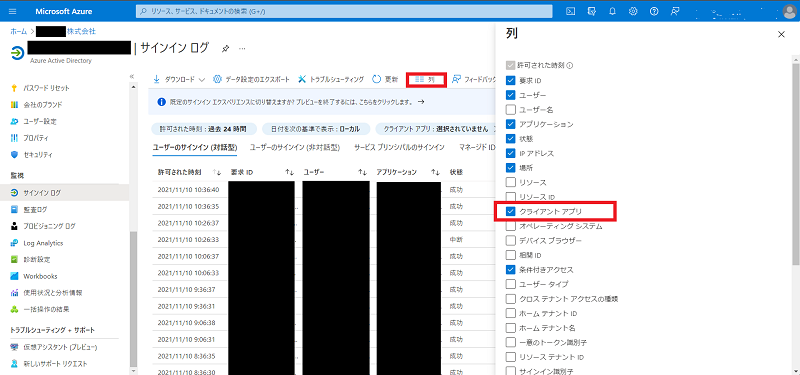
Task: Sort by ユーザー column arrows
Action: point(362,172)
